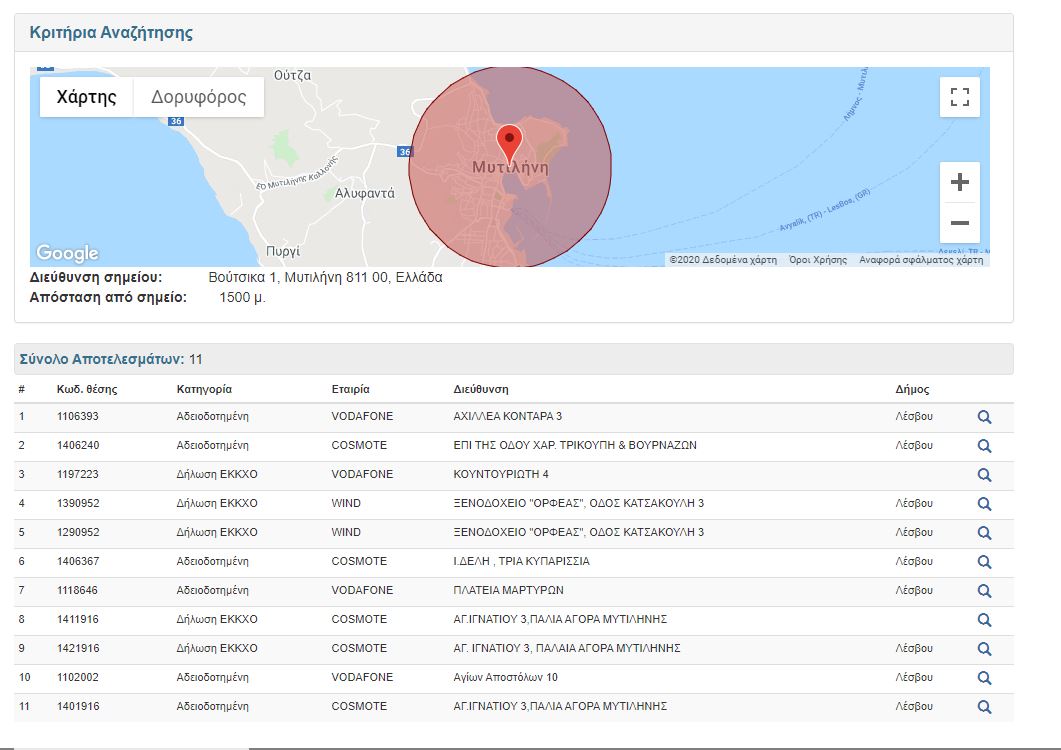Click magnifier icon for row 1390952

point(985,504)
